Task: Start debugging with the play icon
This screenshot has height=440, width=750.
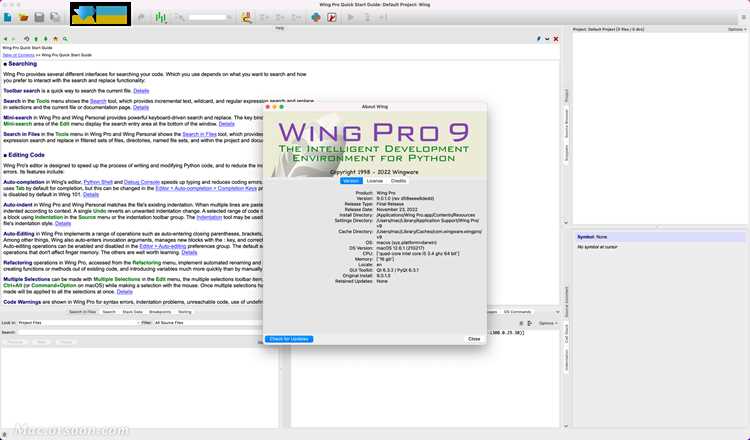Action: point(351,17)
